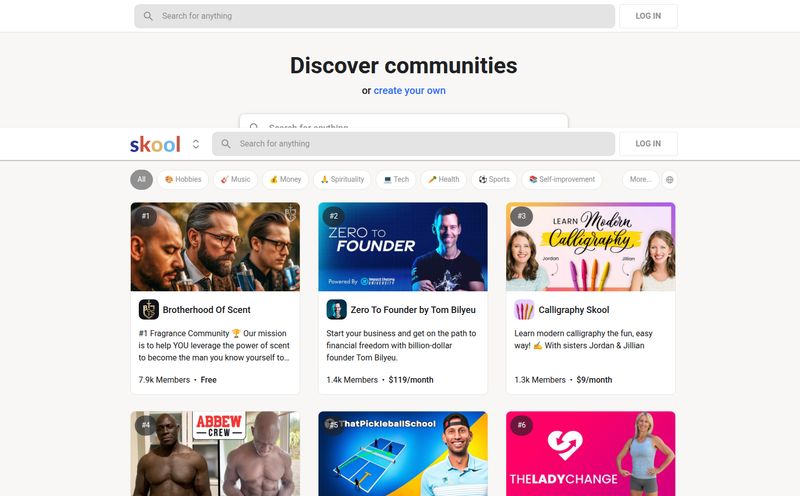The height and width of the screenshot is (496, 800).
Task: Click the #3 rank badge
Action: coord(521,216)
